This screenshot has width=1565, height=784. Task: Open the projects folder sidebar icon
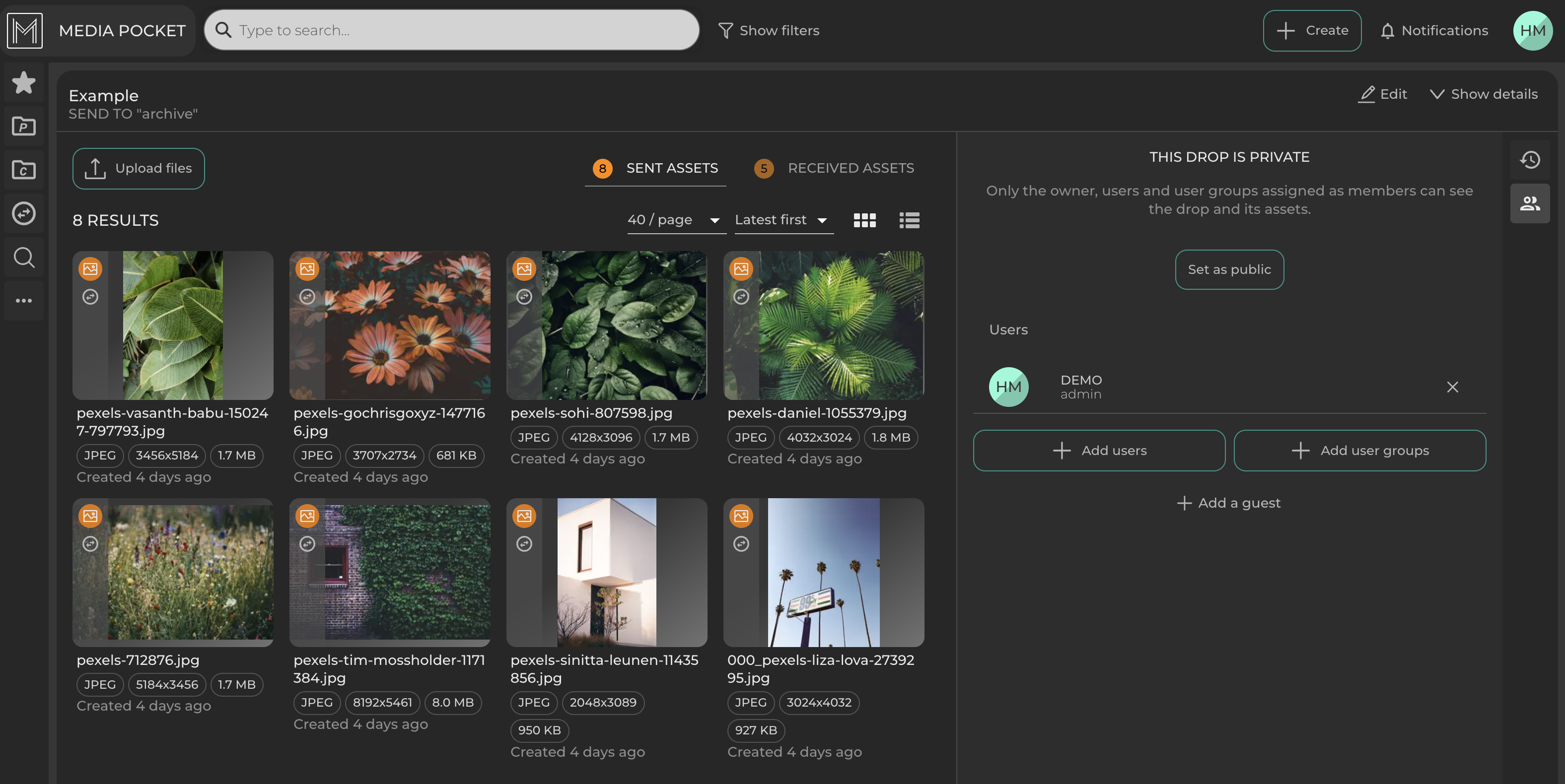coord(24,127)
